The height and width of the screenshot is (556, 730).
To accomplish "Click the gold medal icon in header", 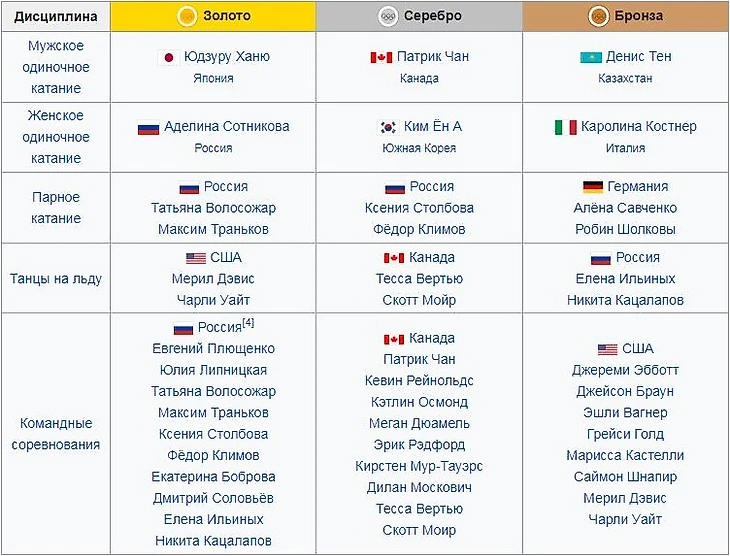I will [187, 16].
